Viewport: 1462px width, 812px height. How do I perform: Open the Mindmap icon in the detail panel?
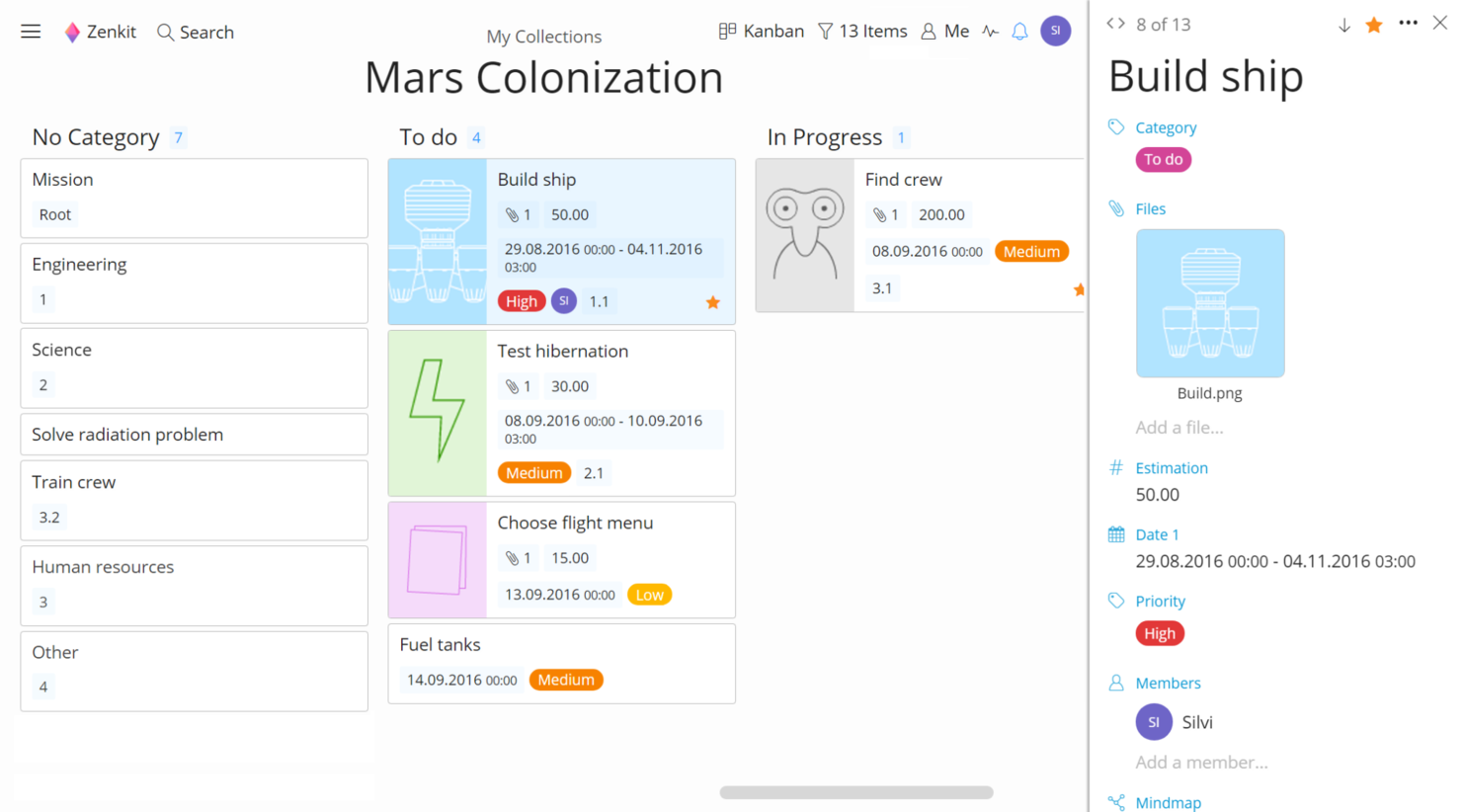pos(1117,802)
